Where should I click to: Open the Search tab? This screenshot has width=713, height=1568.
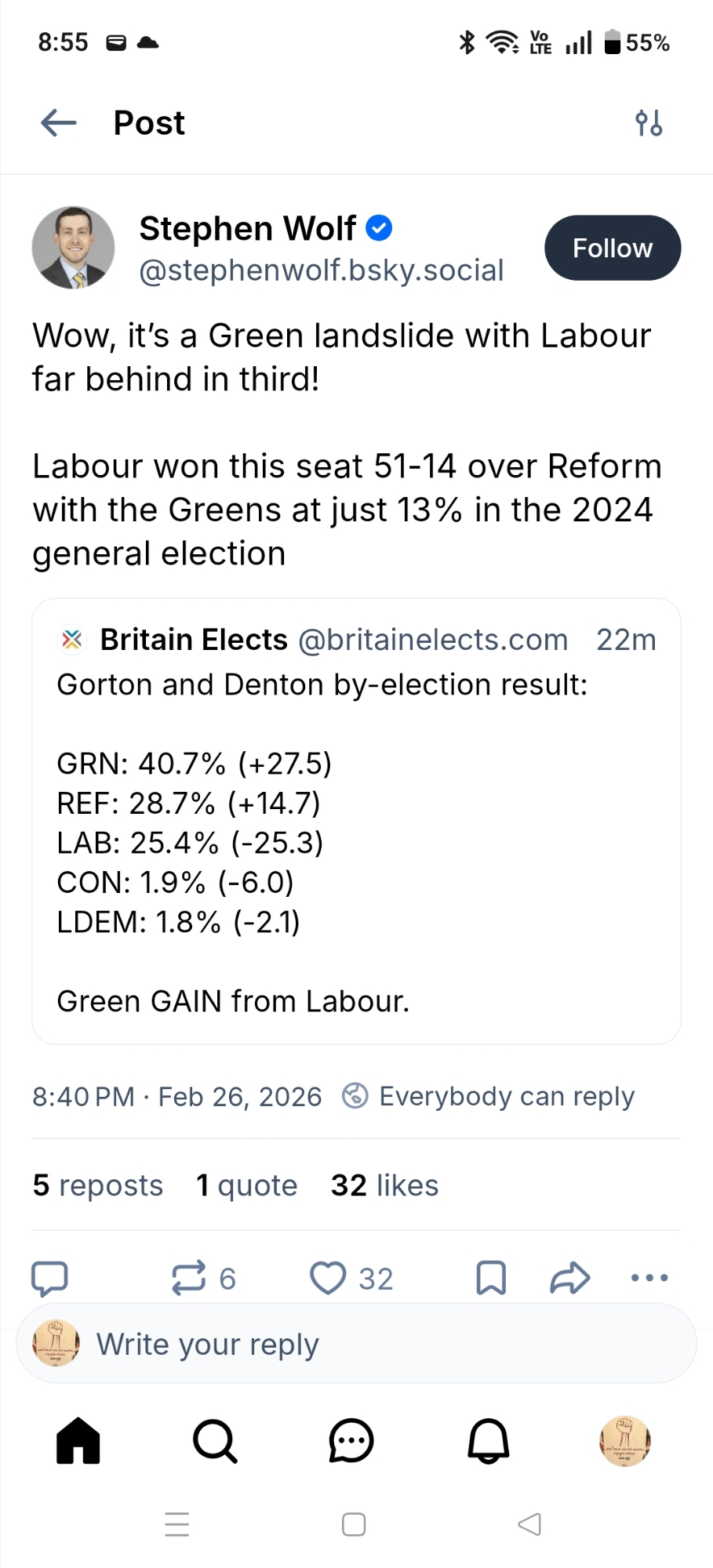coord(215,1441)
